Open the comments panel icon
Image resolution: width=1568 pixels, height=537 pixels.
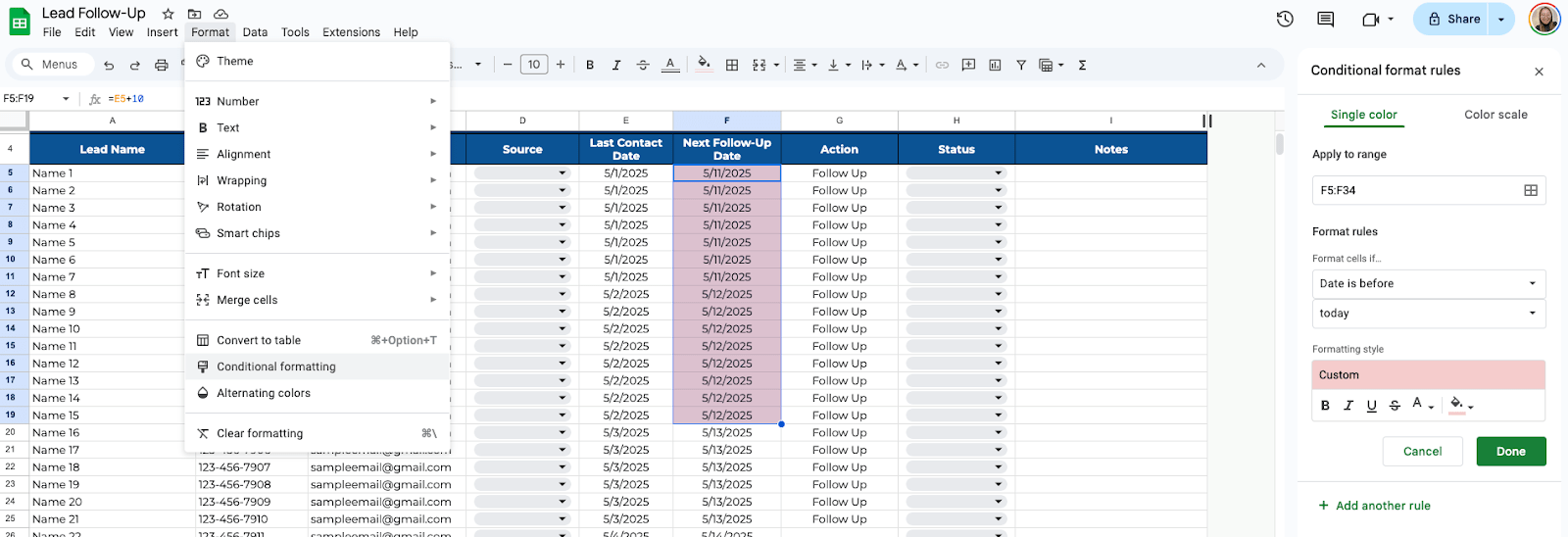pos(1326,19)
